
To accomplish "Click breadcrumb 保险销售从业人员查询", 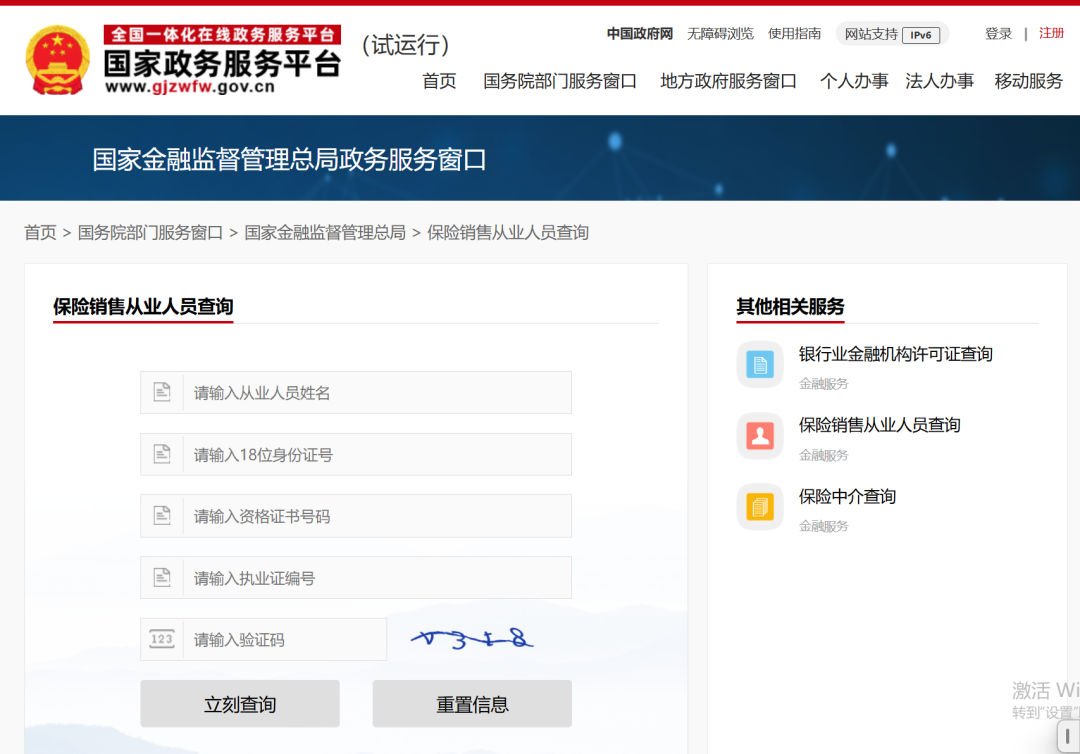I will tap(508, 233).
